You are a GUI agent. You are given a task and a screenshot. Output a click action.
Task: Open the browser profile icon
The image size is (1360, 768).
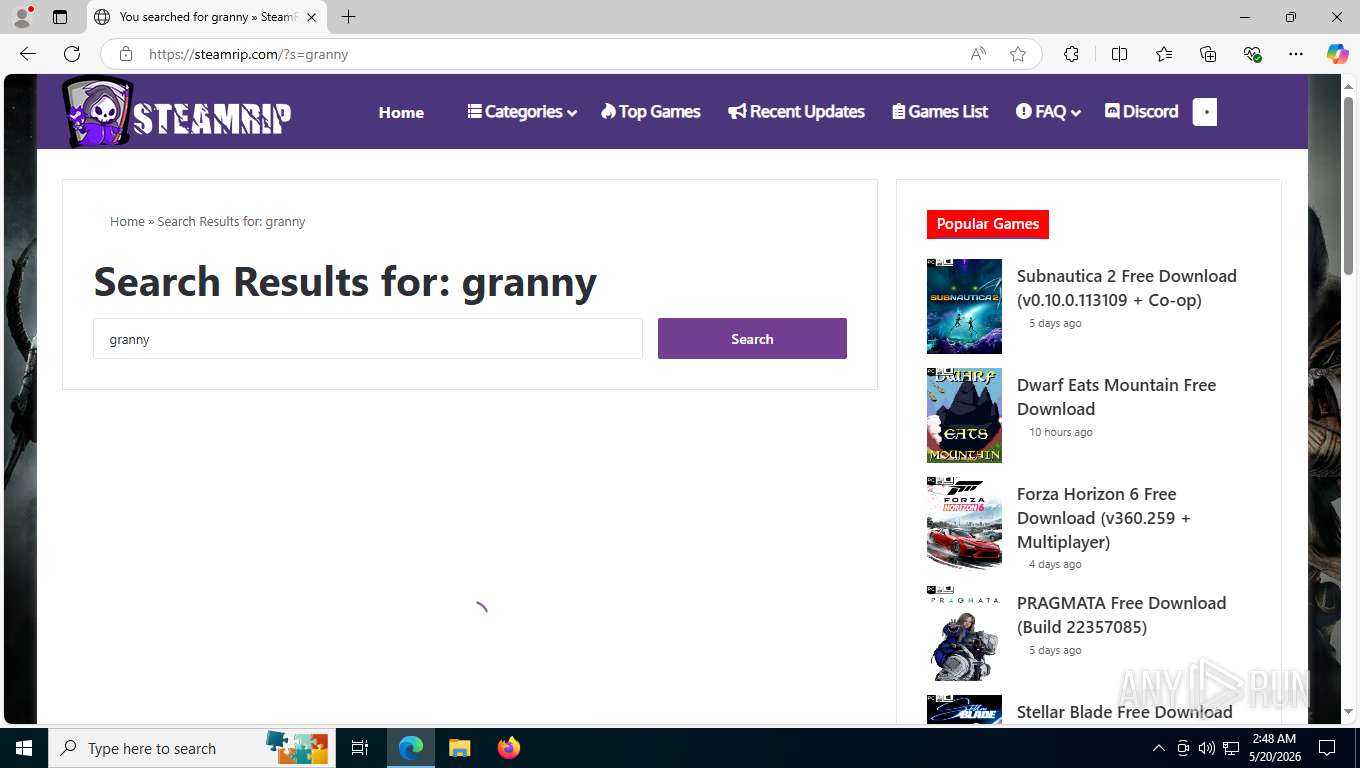(22, 17)
